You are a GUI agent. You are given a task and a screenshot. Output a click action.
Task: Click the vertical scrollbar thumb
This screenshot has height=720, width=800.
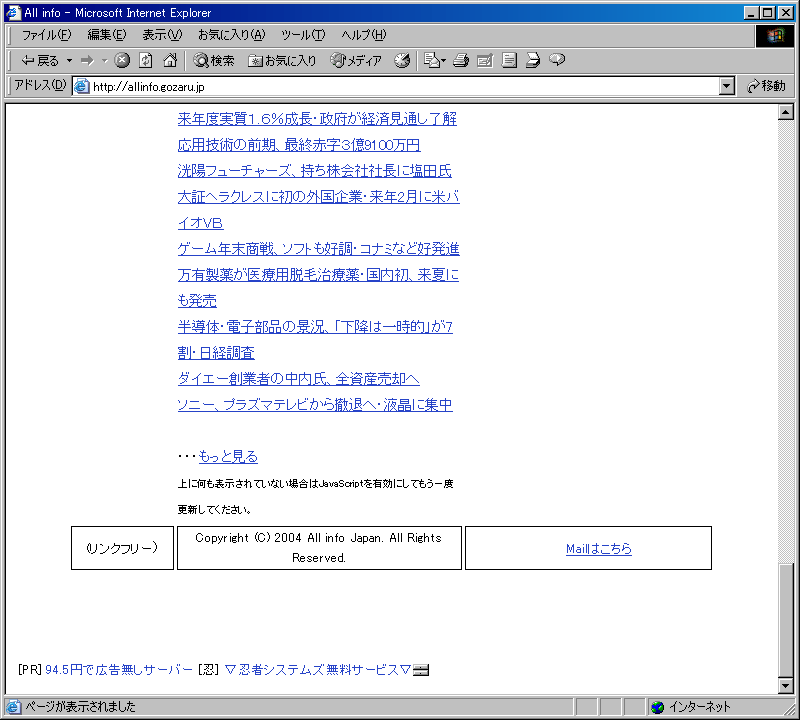point(786,619)
